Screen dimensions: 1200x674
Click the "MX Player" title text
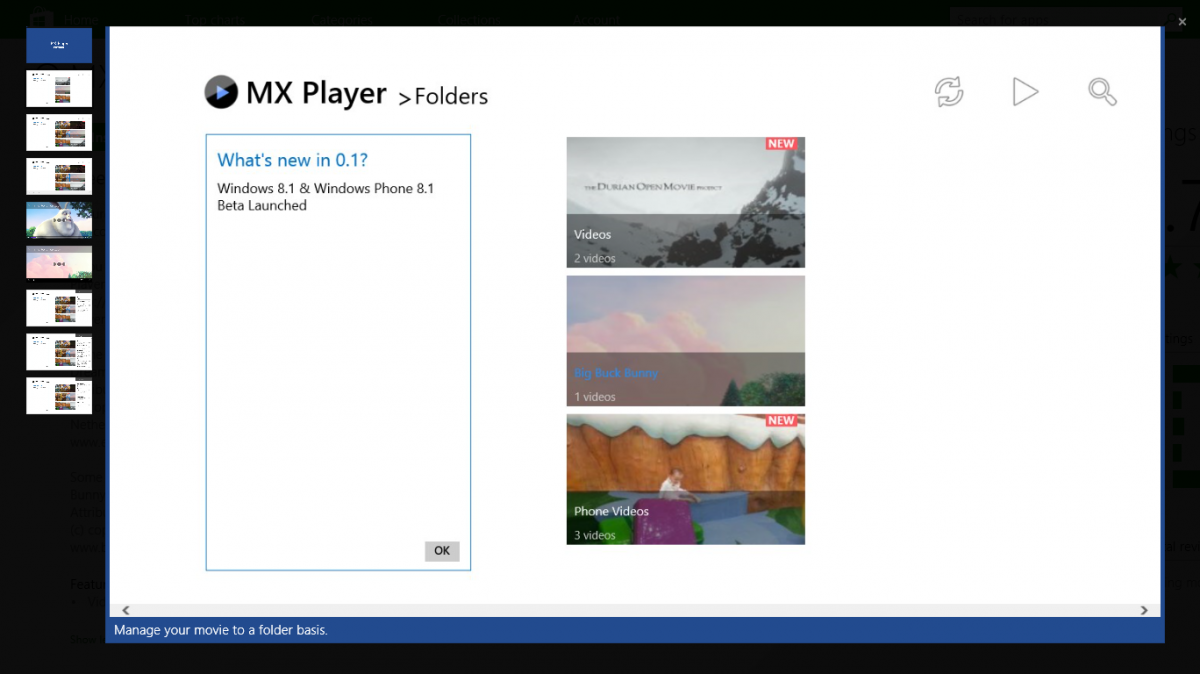[316, 93]
